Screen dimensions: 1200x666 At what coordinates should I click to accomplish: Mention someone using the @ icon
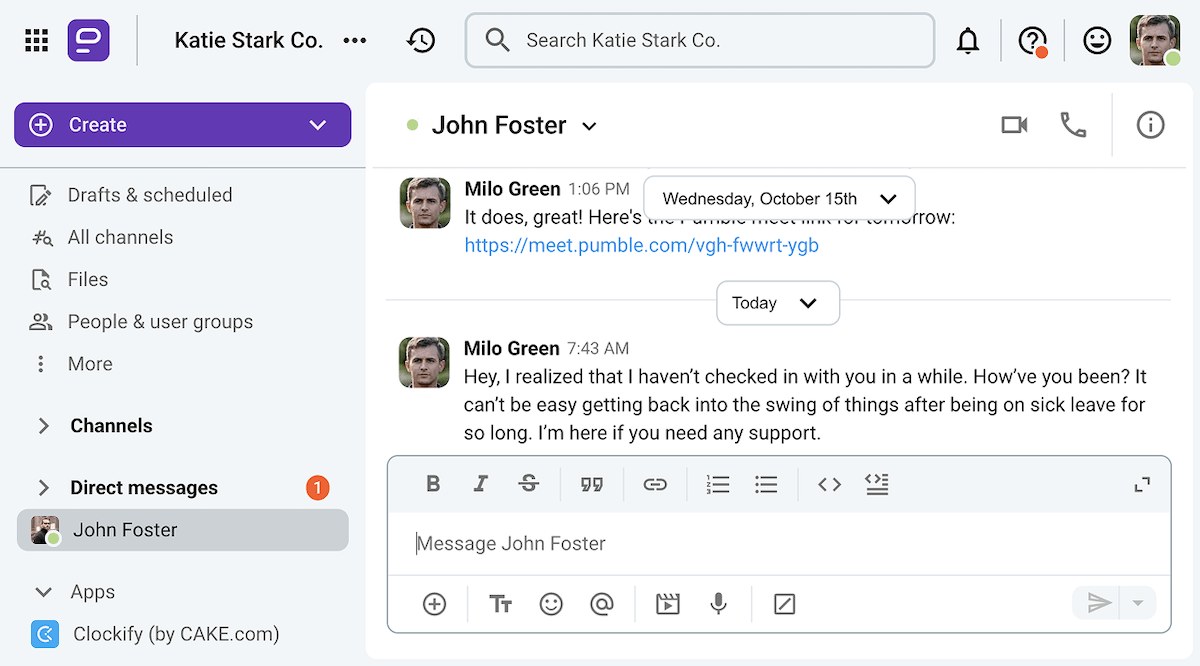click(603, 603)
